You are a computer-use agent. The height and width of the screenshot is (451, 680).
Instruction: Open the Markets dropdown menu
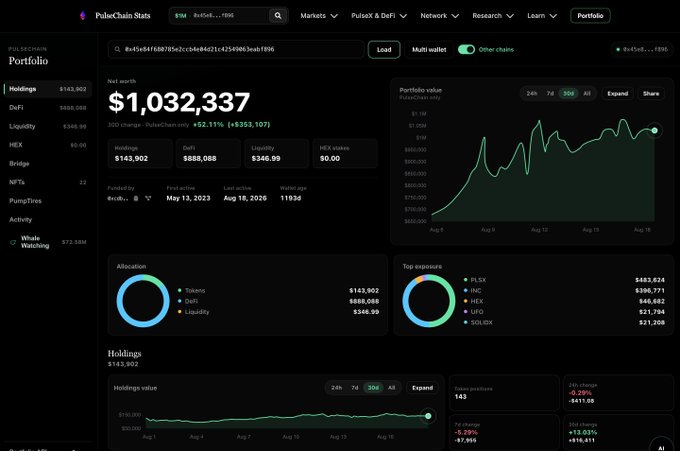[319, 16]
